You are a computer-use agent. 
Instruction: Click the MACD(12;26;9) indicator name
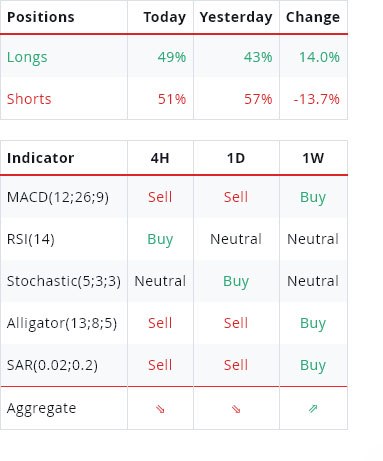coord(58,197)
